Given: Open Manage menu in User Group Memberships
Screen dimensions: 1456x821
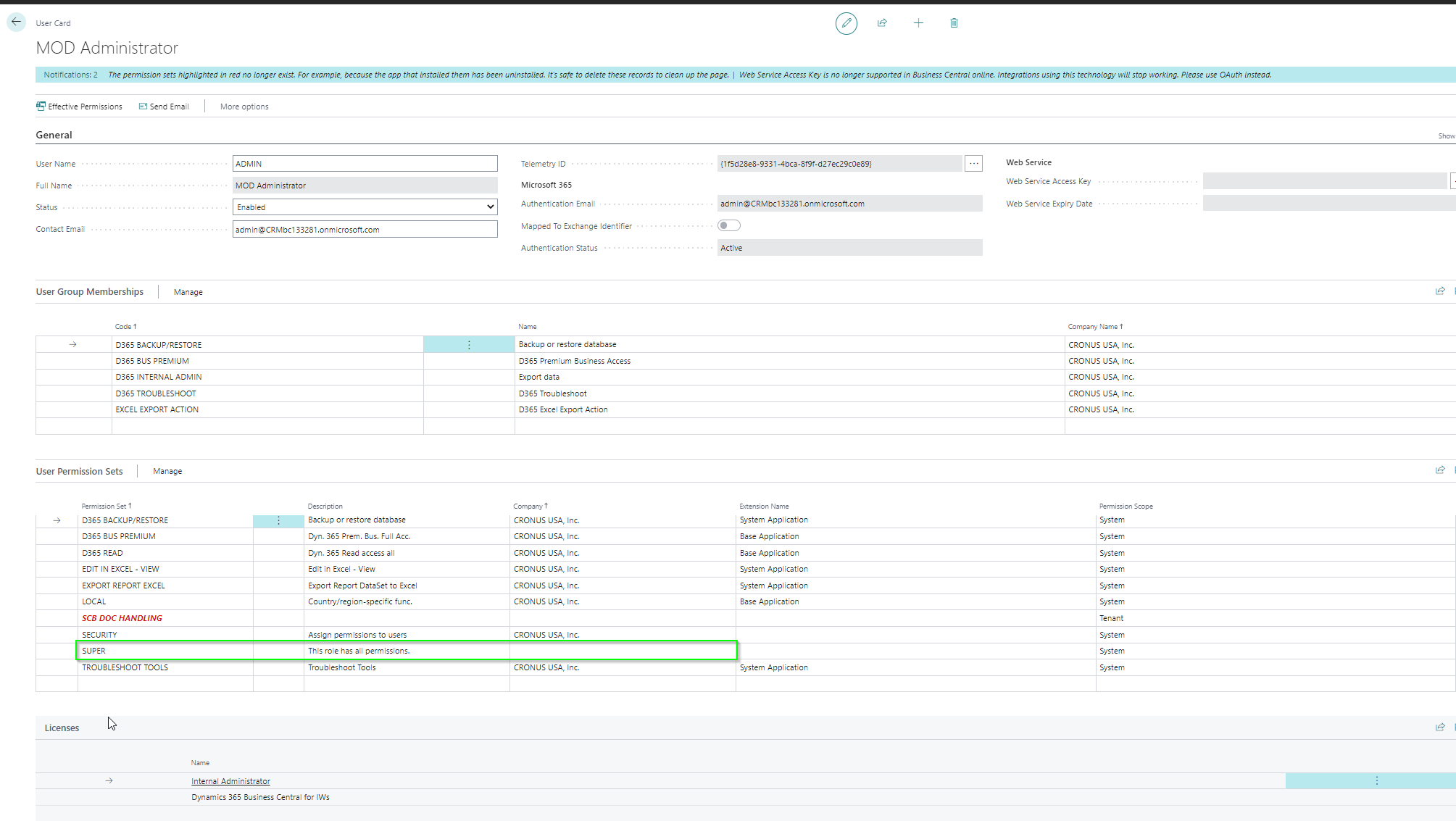Looking at the screenshot, I should tap(188, 292).
